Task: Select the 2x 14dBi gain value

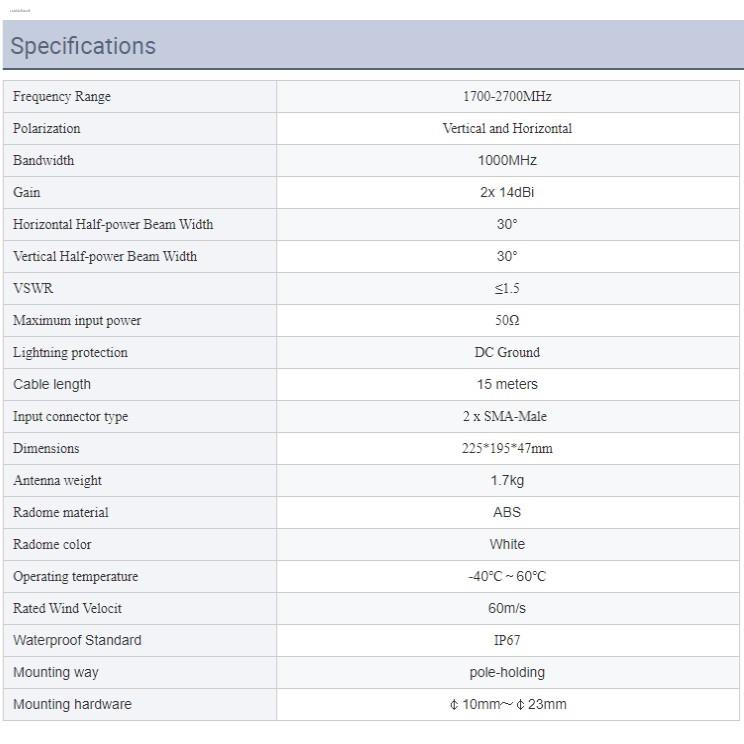Action: [507, 193]
